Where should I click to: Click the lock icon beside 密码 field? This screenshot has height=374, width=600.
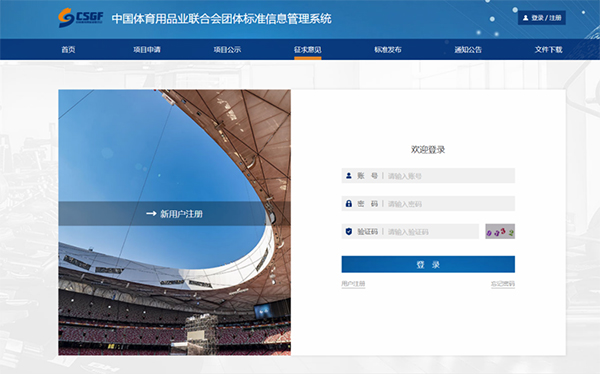pos(349,203)
